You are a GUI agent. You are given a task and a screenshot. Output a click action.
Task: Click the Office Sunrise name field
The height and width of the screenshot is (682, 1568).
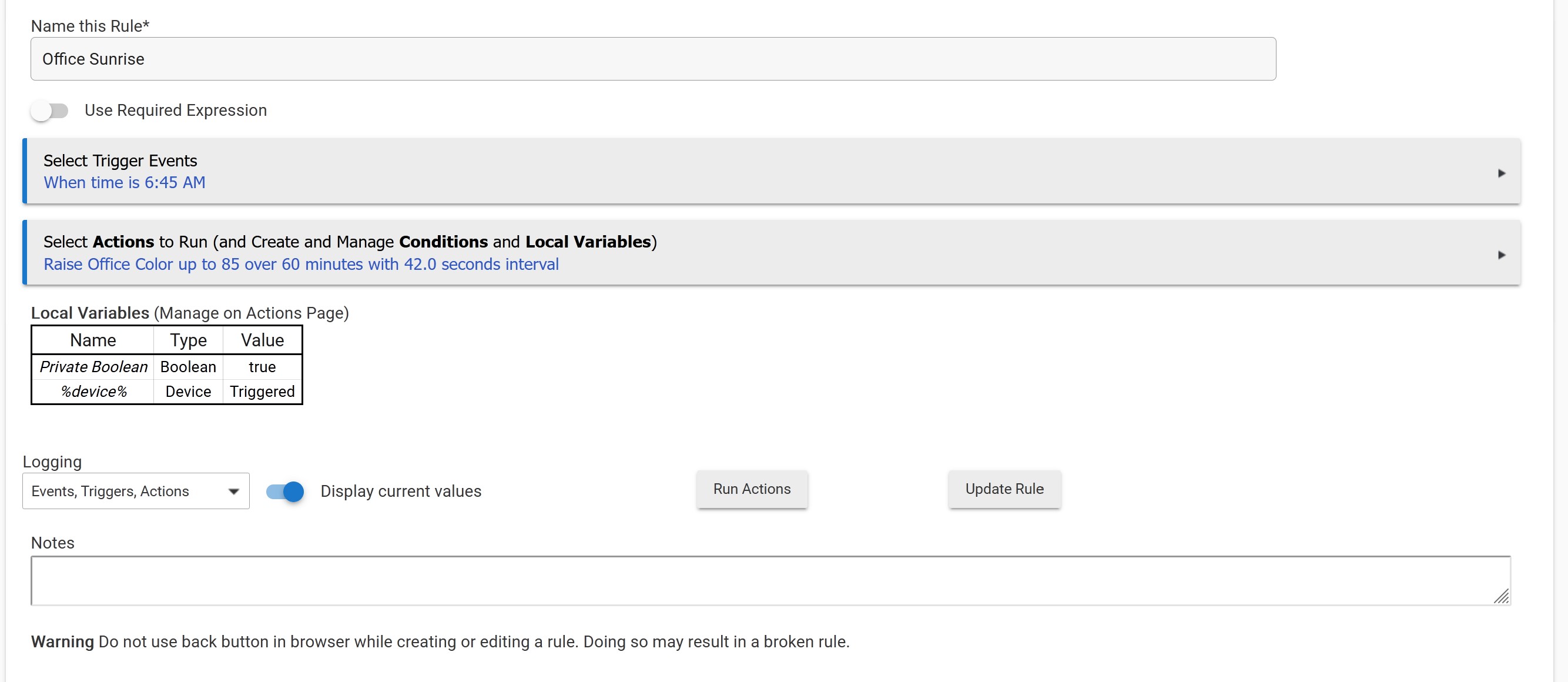652,59
